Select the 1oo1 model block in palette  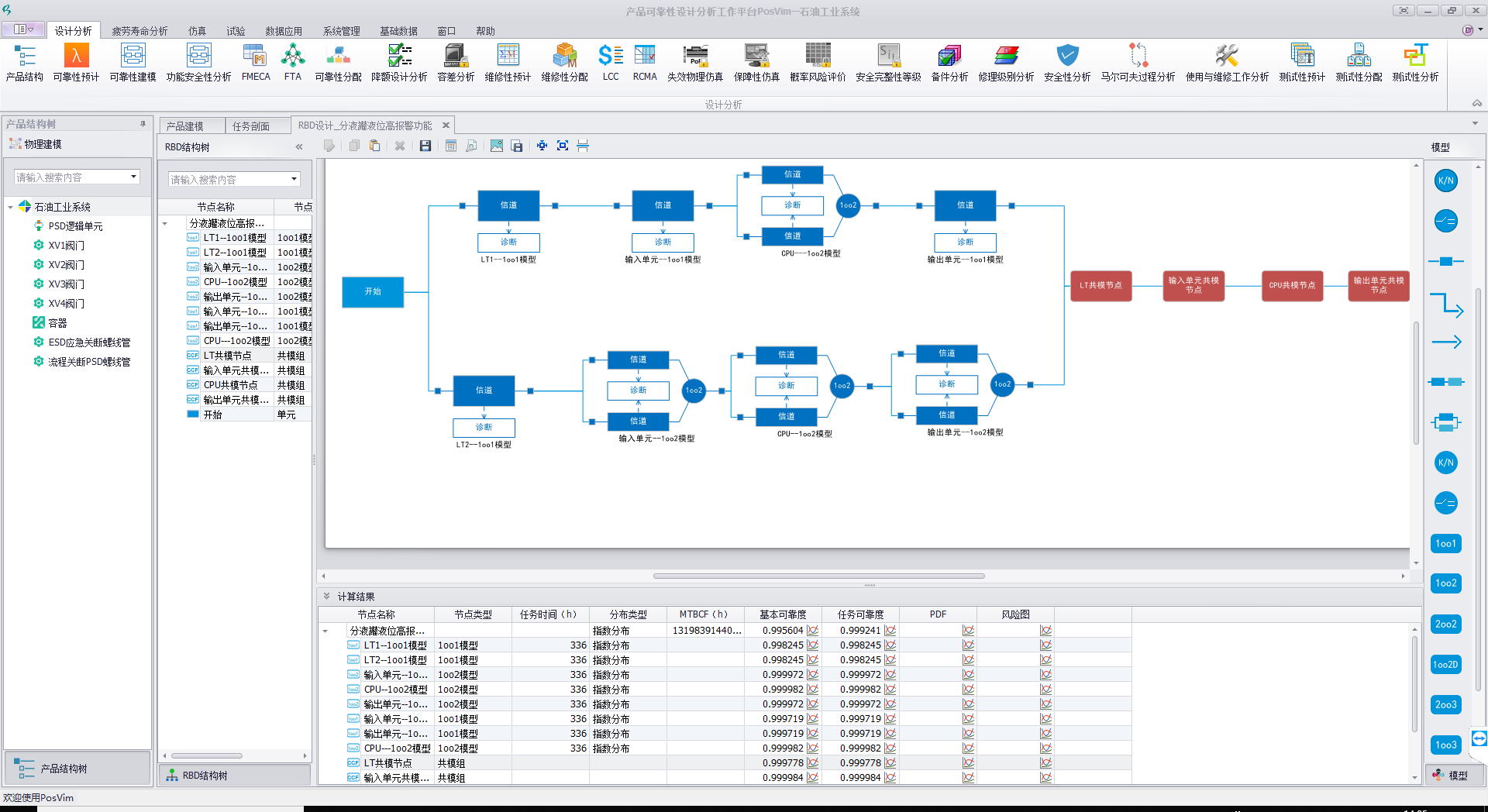coord(1446,543)
